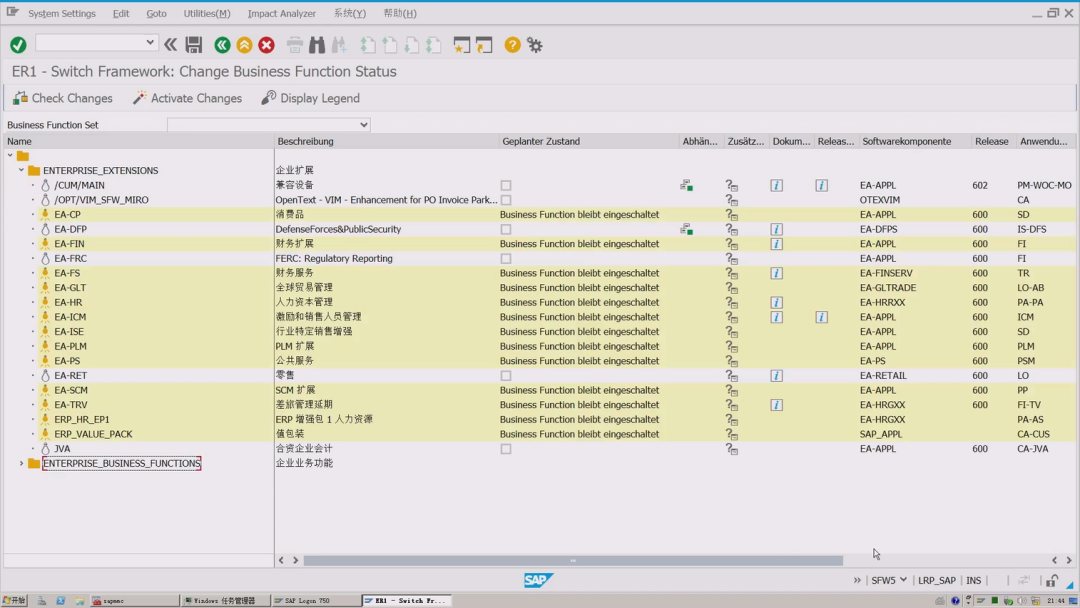Image resolution: width=1080 pixels, height=608 pixels.
Task: Enable planned status checkbox for EA-RET
Action: (506, 375)
